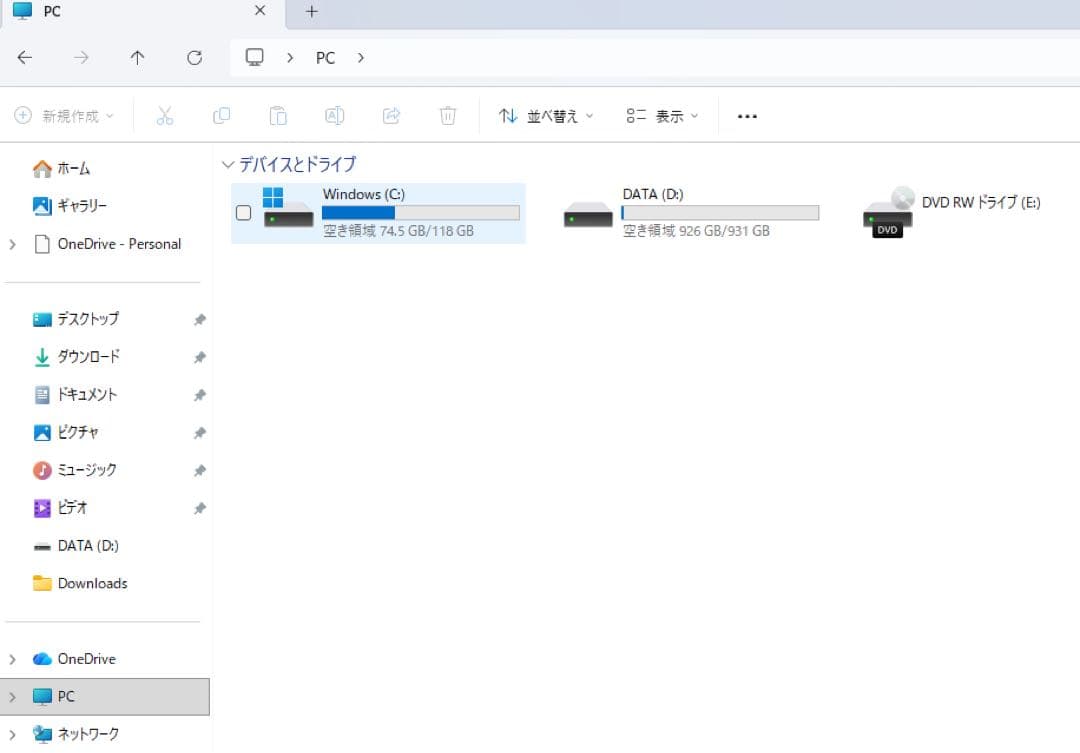Open the 新規作成 new item button
Image resolution: width=1080 pixels, height=753 pixels.
coord(63,115)
